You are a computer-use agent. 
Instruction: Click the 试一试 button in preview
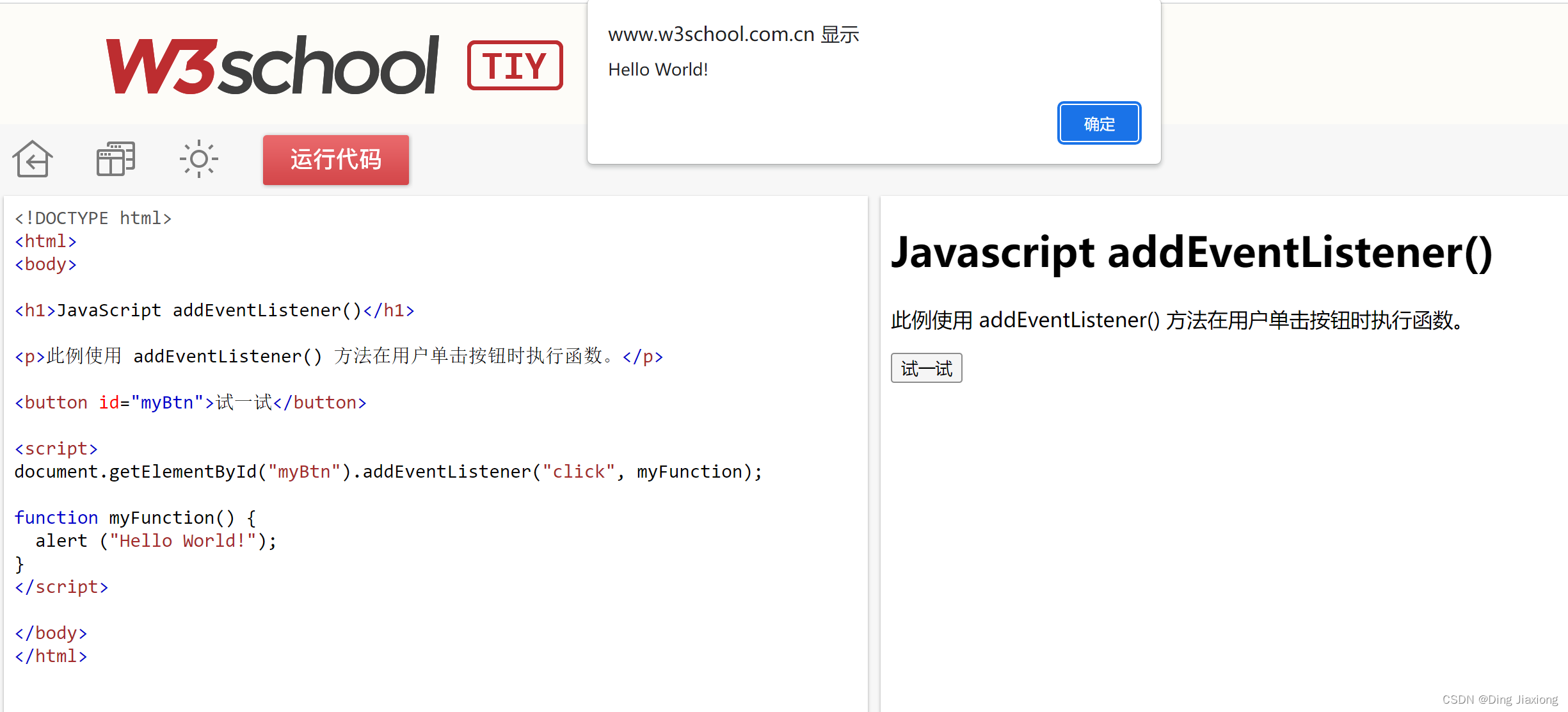(x=926, y=368)
